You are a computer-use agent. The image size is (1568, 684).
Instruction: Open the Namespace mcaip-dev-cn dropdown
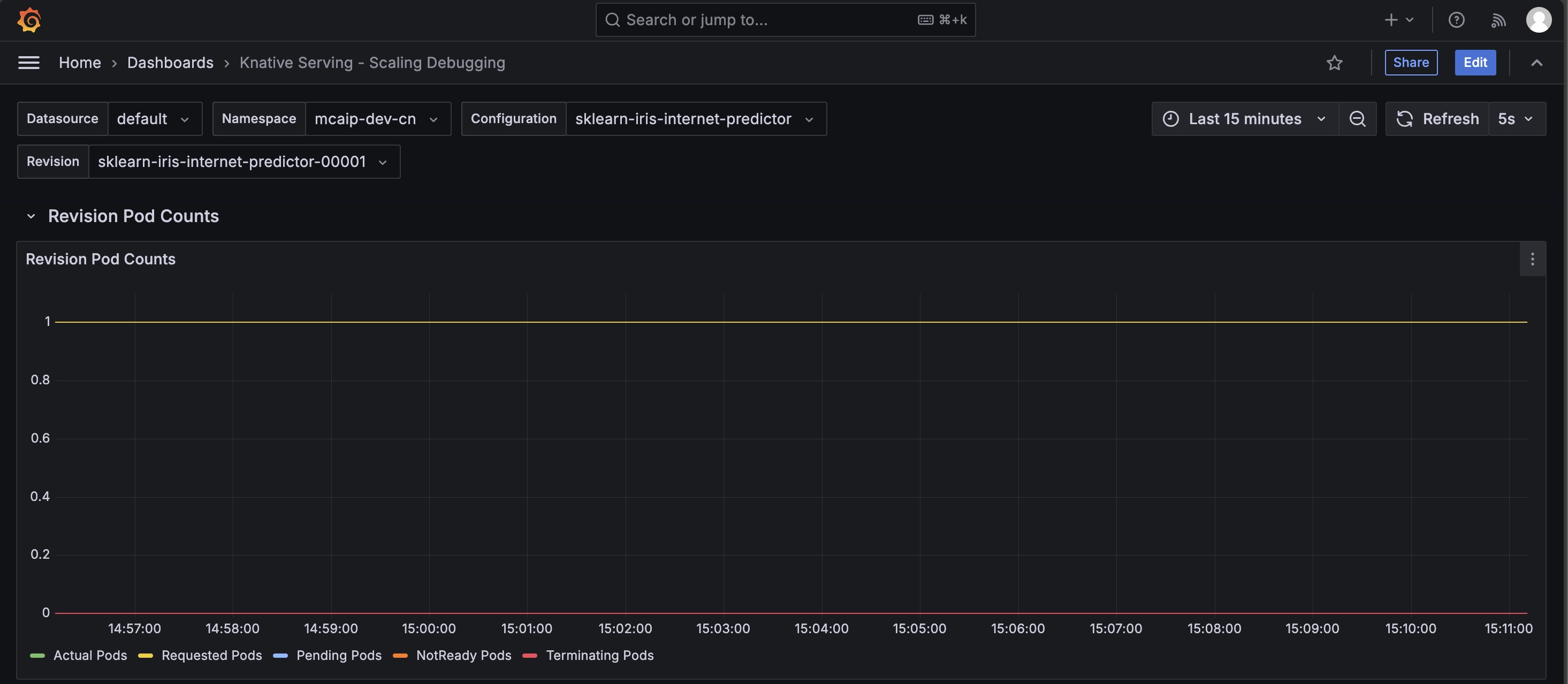click(377, 119)
